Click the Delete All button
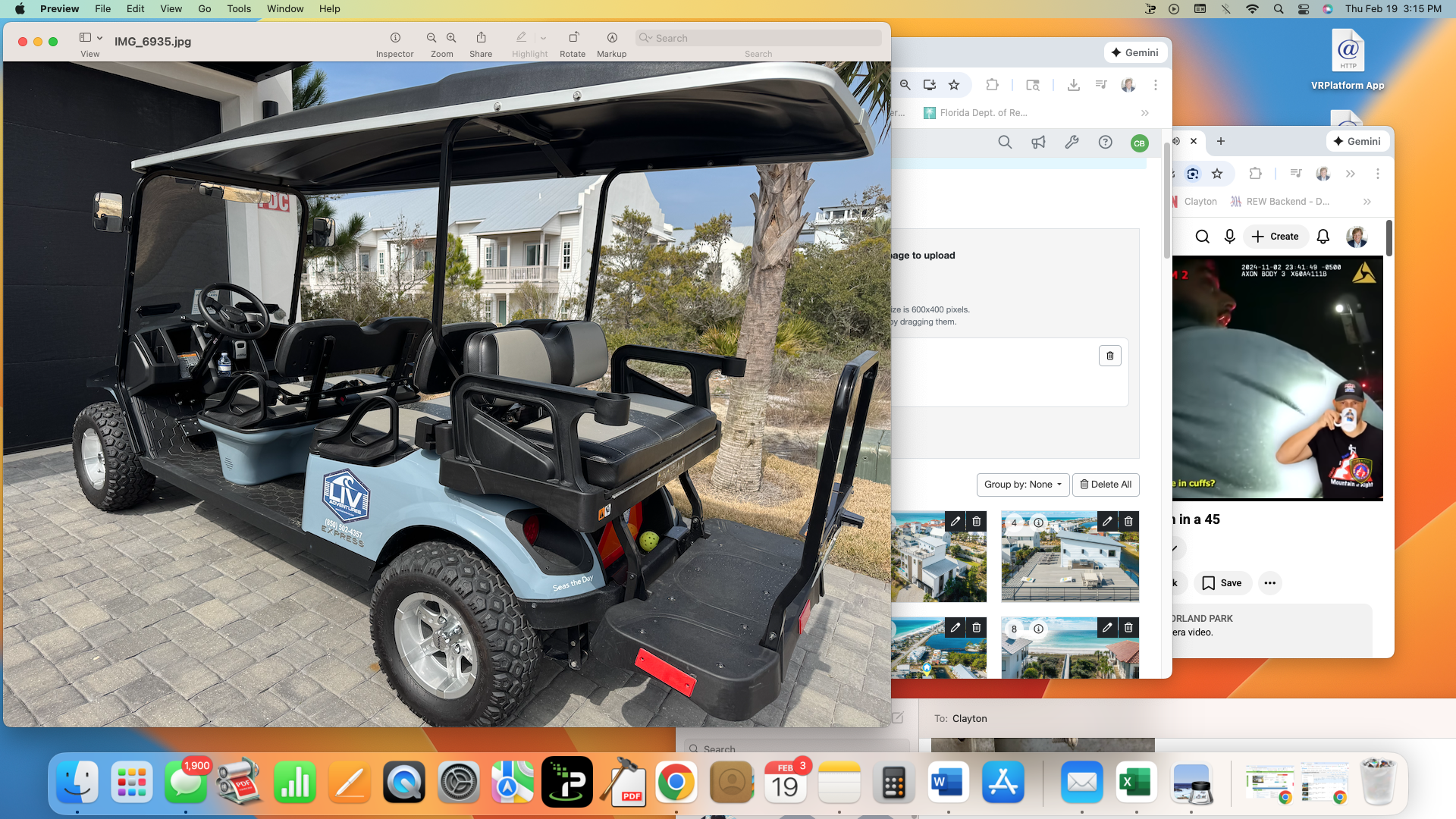The image size is (1456, 819). point(1106,485)
